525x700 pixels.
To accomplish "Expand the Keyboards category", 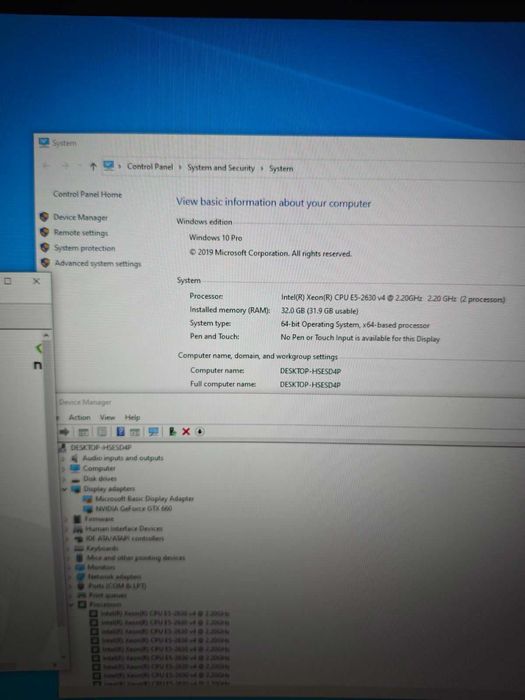I will [68, 548].
